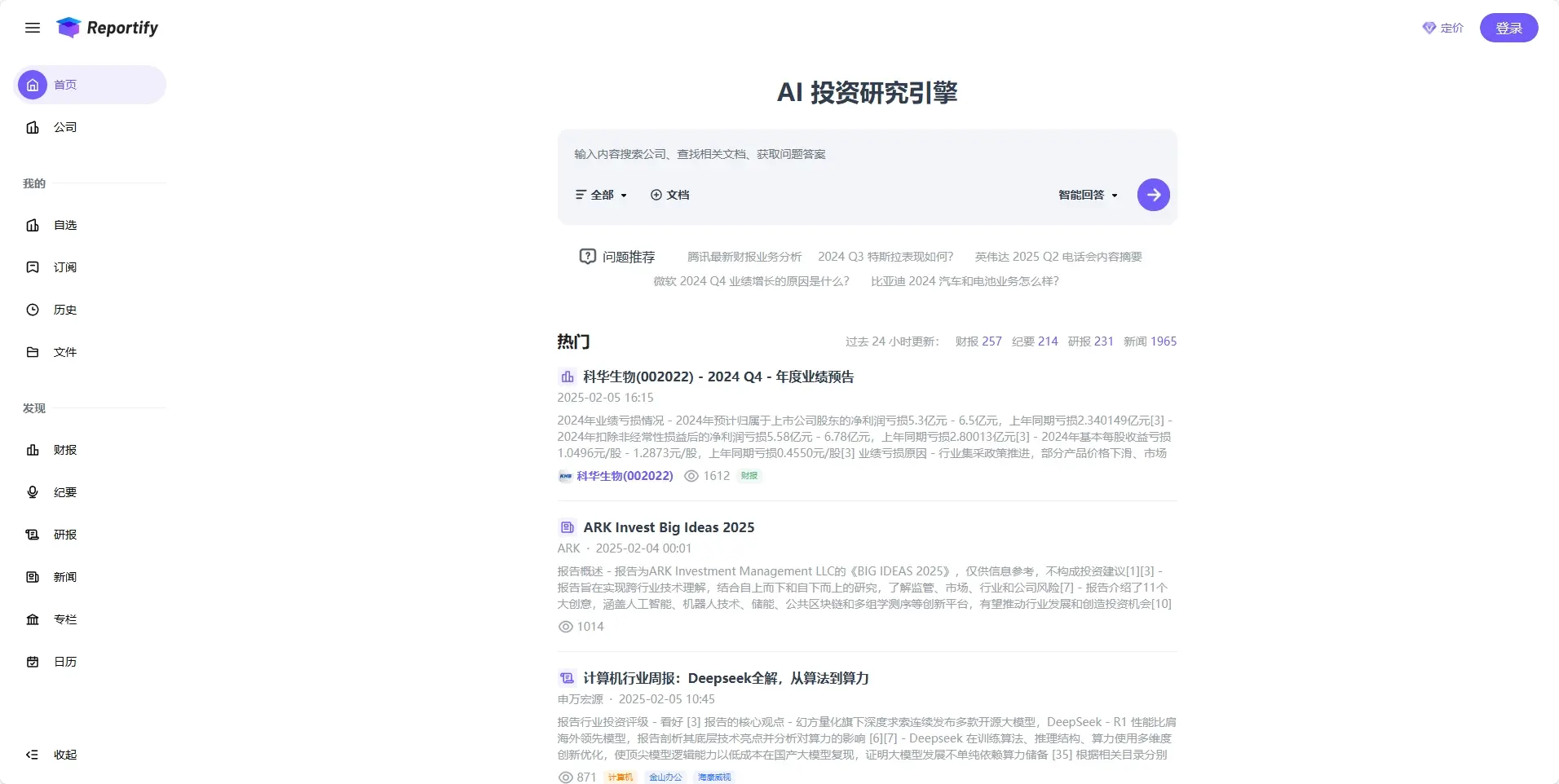
Task: Click the 问题推荐 question mark icon
Action: pyautogui.click(x=587, y=256)
